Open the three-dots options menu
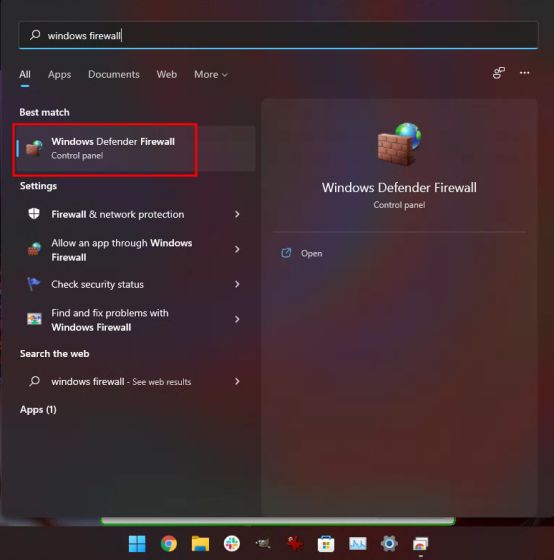The height and width of the screenshot is (560, 554). tap(524, 73)
